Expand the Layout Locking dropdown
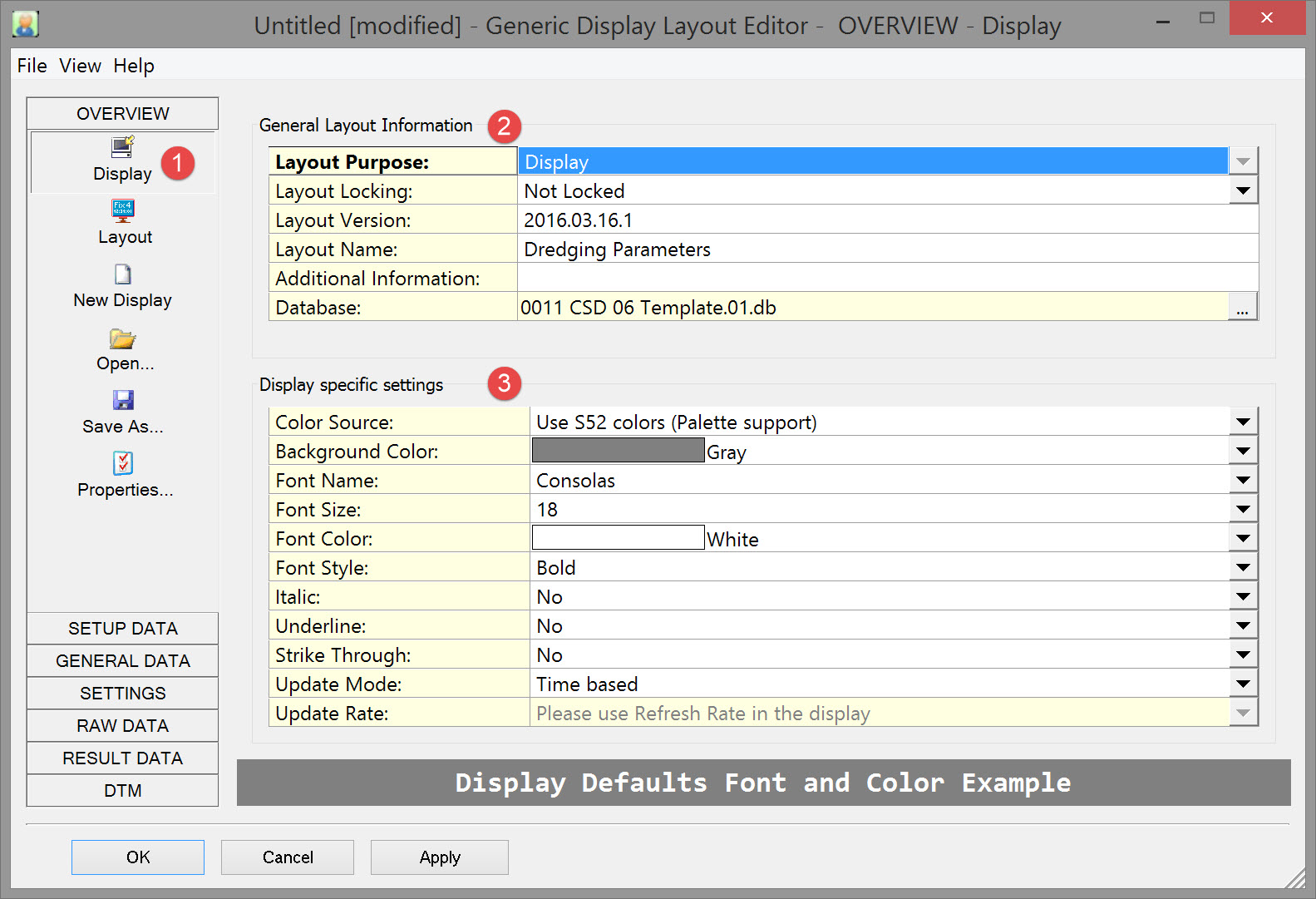Screen dimensions: 1316x899 1242,191
